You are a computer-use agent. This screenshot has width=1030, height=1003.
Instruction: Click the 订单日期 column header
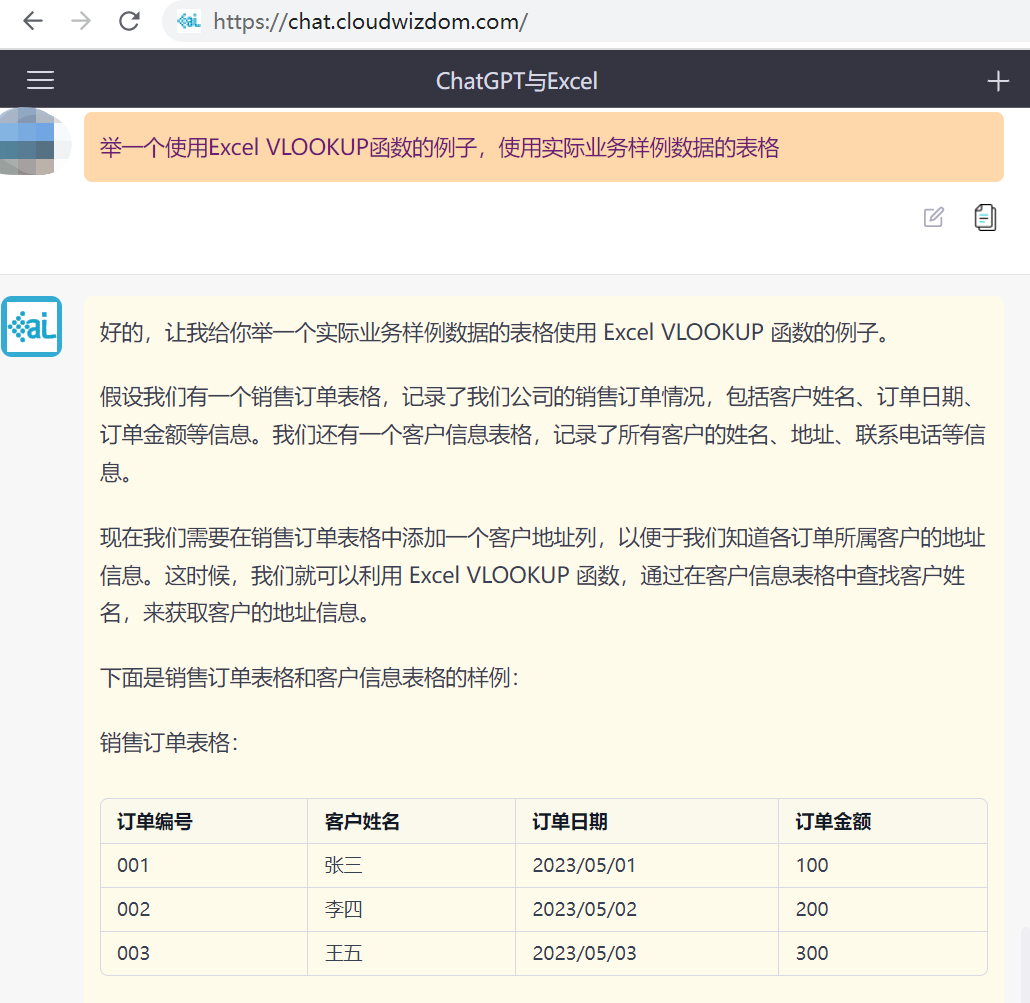coord(647,822)
